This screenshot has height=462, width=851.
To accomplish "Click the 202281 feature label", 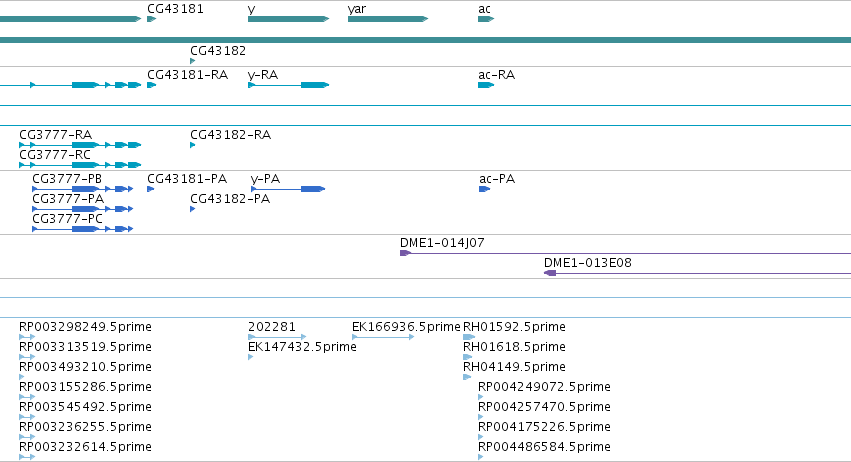I will tap(272, 327).
